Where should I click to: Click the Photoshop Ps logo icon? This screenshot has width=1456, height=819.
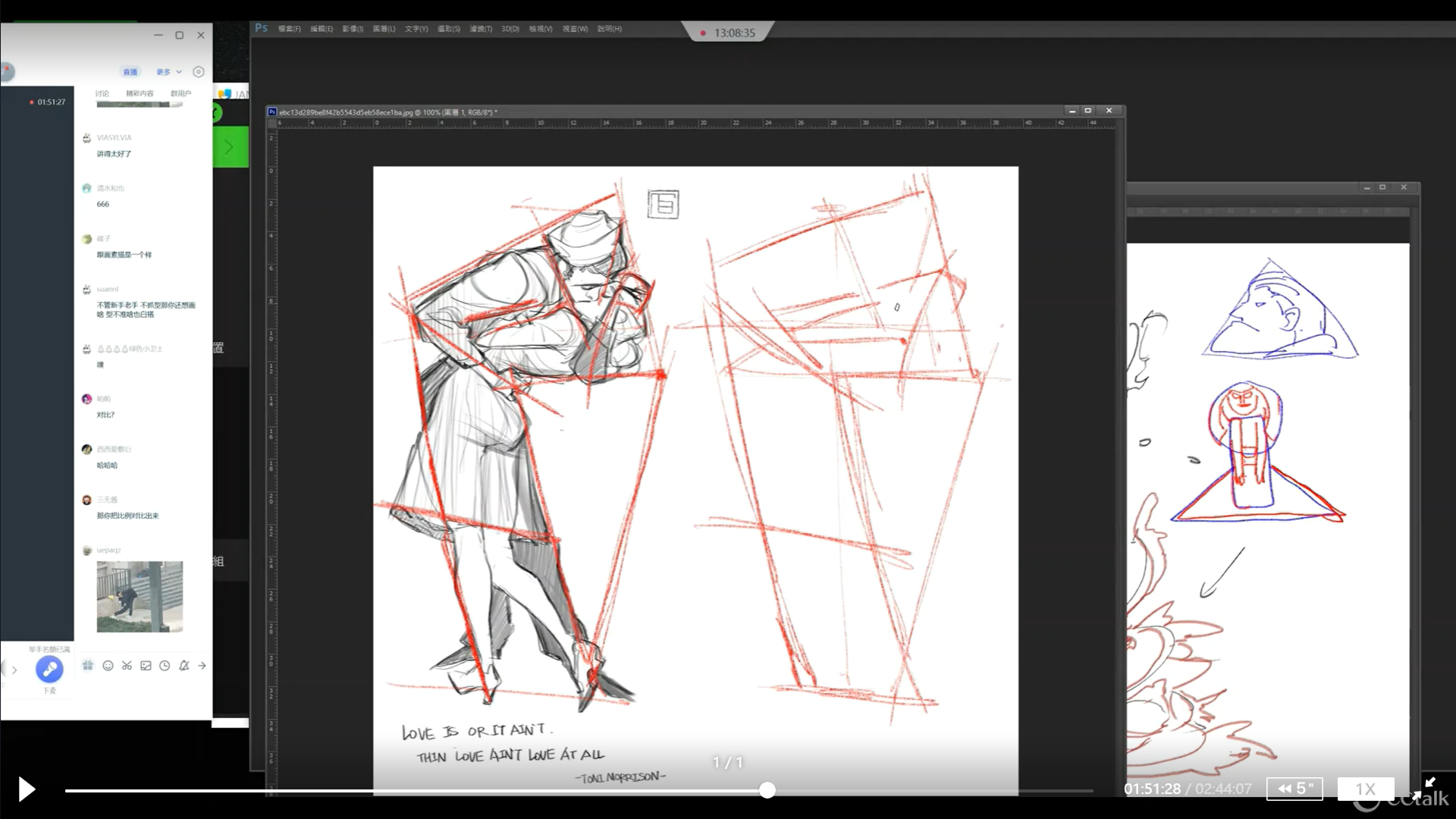(x=262, y=28)
